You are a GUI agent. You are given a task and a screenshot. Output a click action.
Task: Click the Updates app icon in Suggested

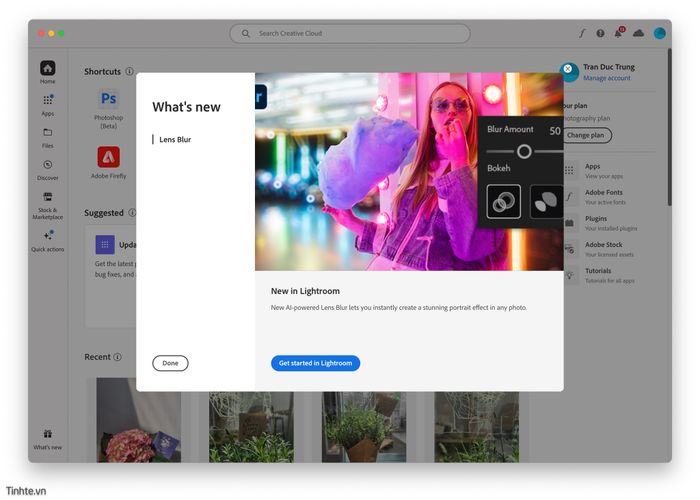(105, 245)
